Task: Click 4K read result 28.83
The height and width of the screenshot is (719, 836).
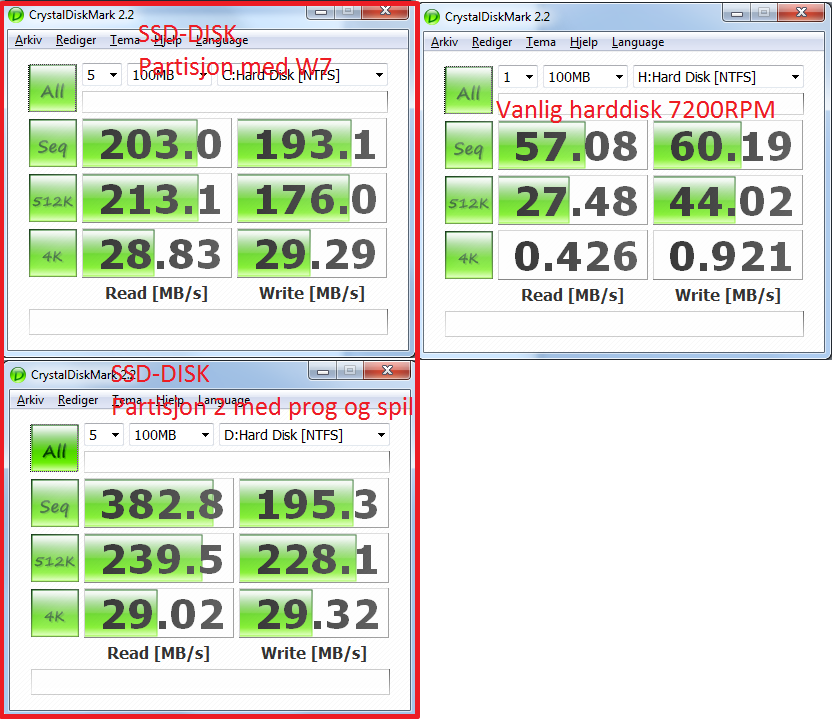Action: (157, 253)
